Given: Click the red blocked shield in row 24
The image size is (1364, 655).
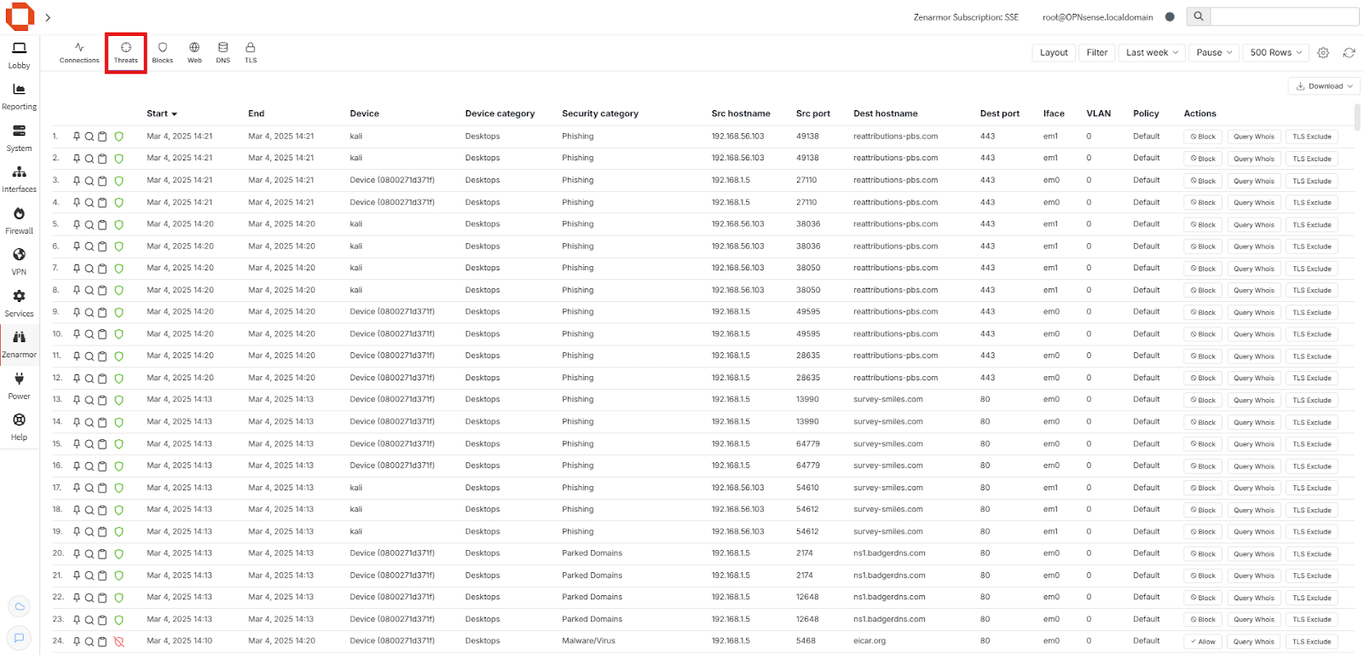Looking at the screenshot, I should 118,641.
